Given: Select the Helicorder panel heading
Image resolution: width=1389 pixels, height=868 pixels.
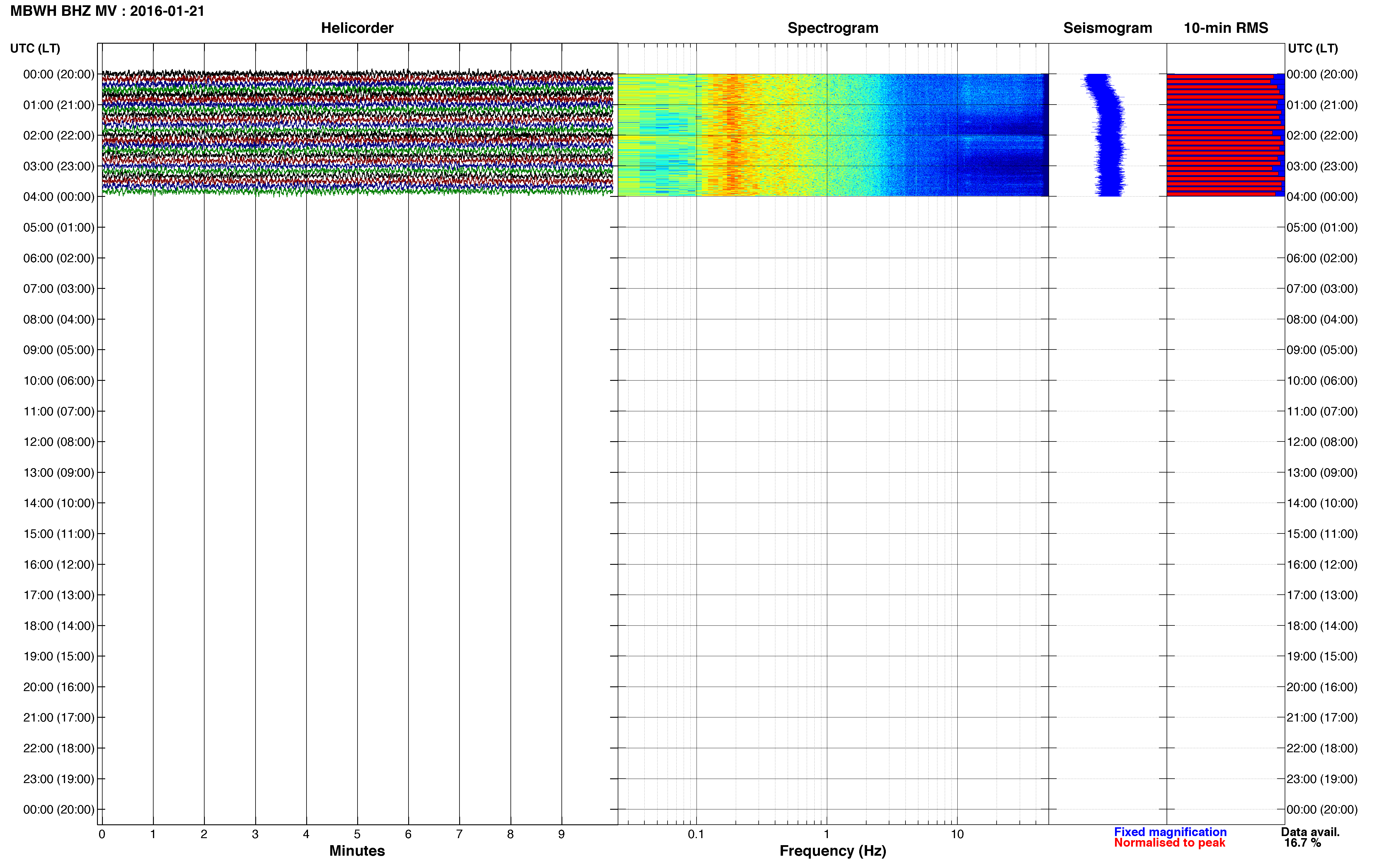Looking at the screenshot, I should coord(357,28).
